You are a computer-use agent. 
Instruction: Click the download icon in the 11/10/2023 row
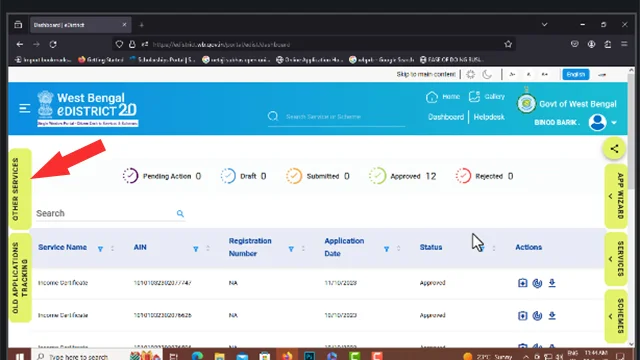click(552, 283)
